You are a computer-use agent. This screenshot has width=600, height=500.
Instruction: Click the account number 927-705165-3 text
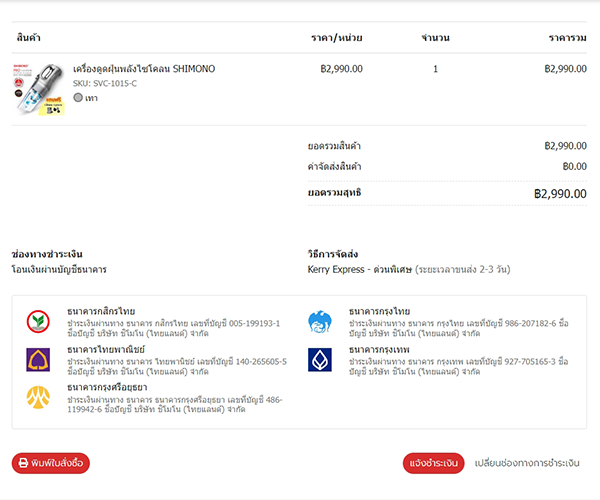click(530, 362)
